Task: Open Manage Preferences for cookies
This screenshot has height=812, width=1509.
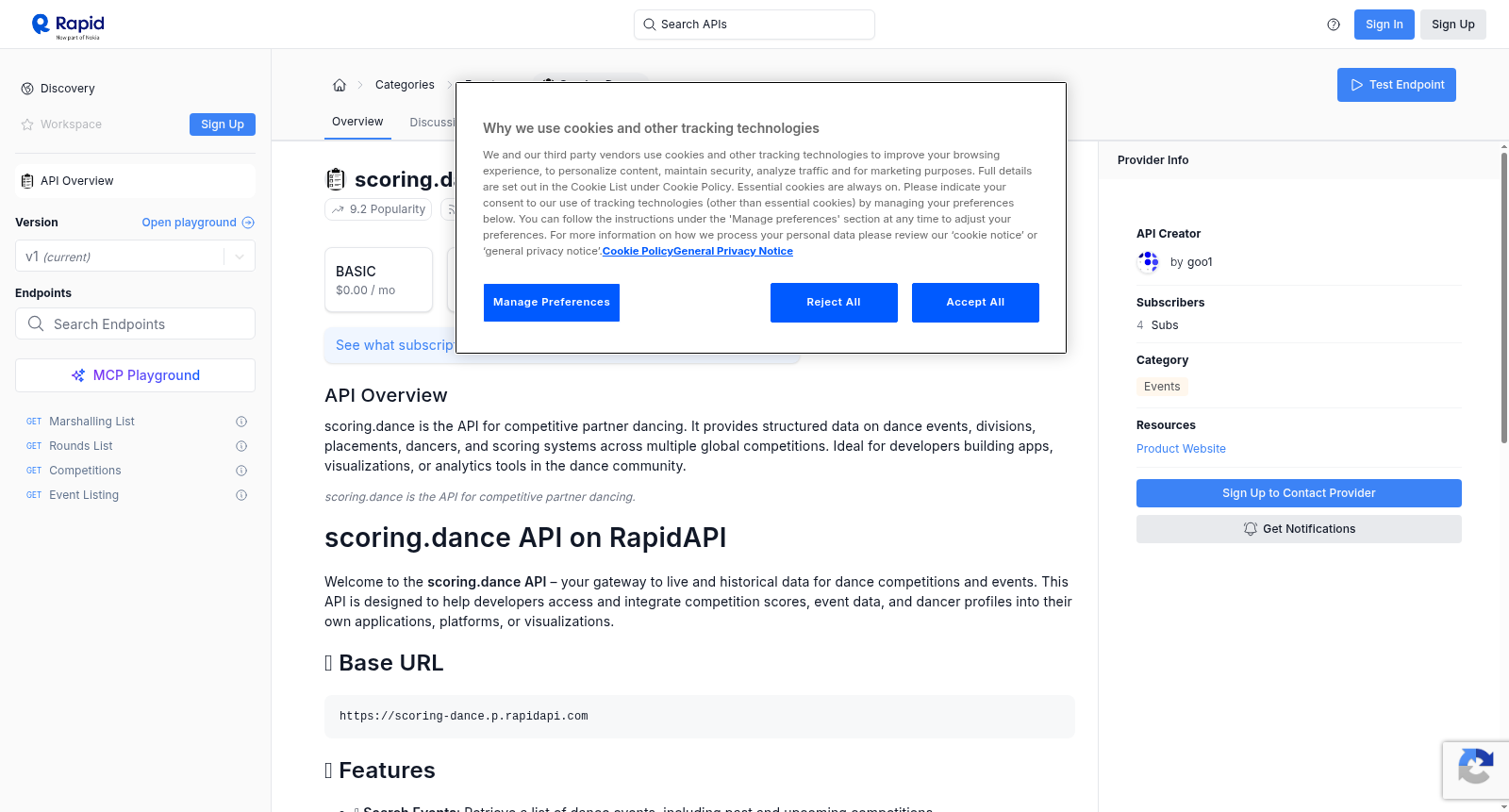Action: click(x=552, y=303)
